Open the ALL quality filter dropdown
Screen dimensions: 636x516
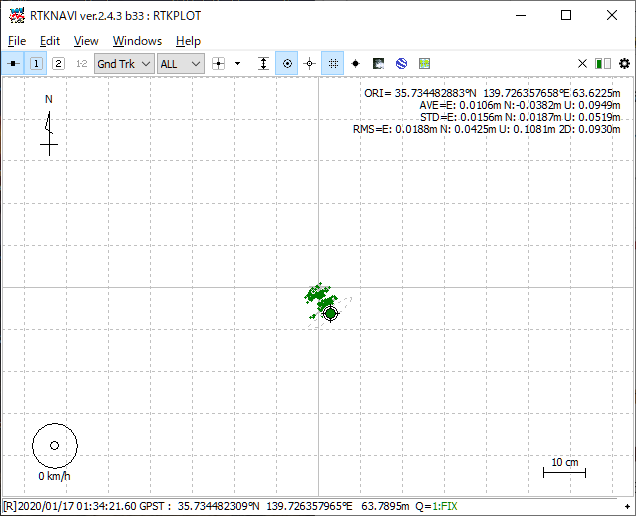181,63
